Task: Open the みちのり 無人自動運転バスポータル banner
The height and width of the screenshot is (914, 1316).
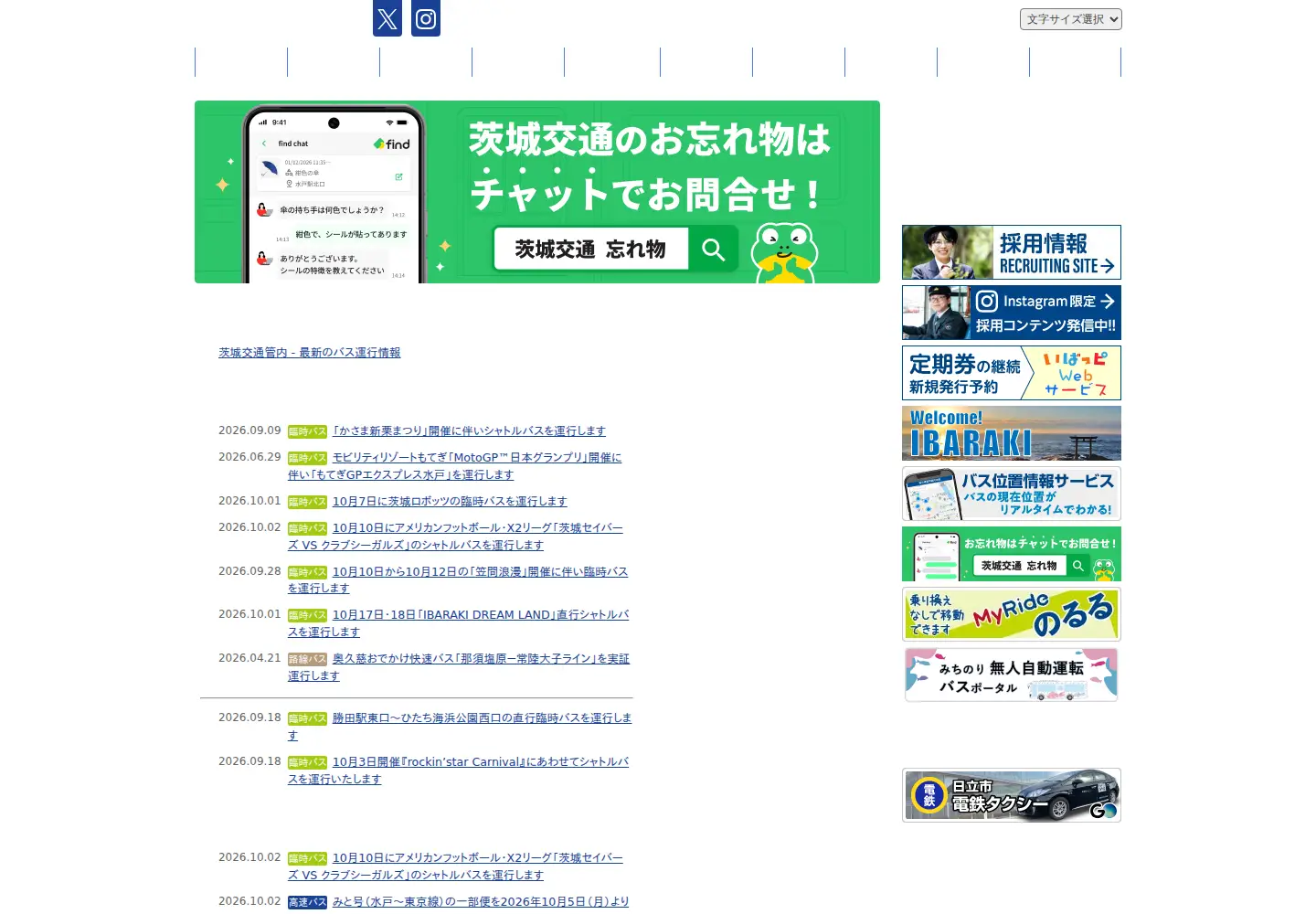Action: click(x=1012, y=675)
